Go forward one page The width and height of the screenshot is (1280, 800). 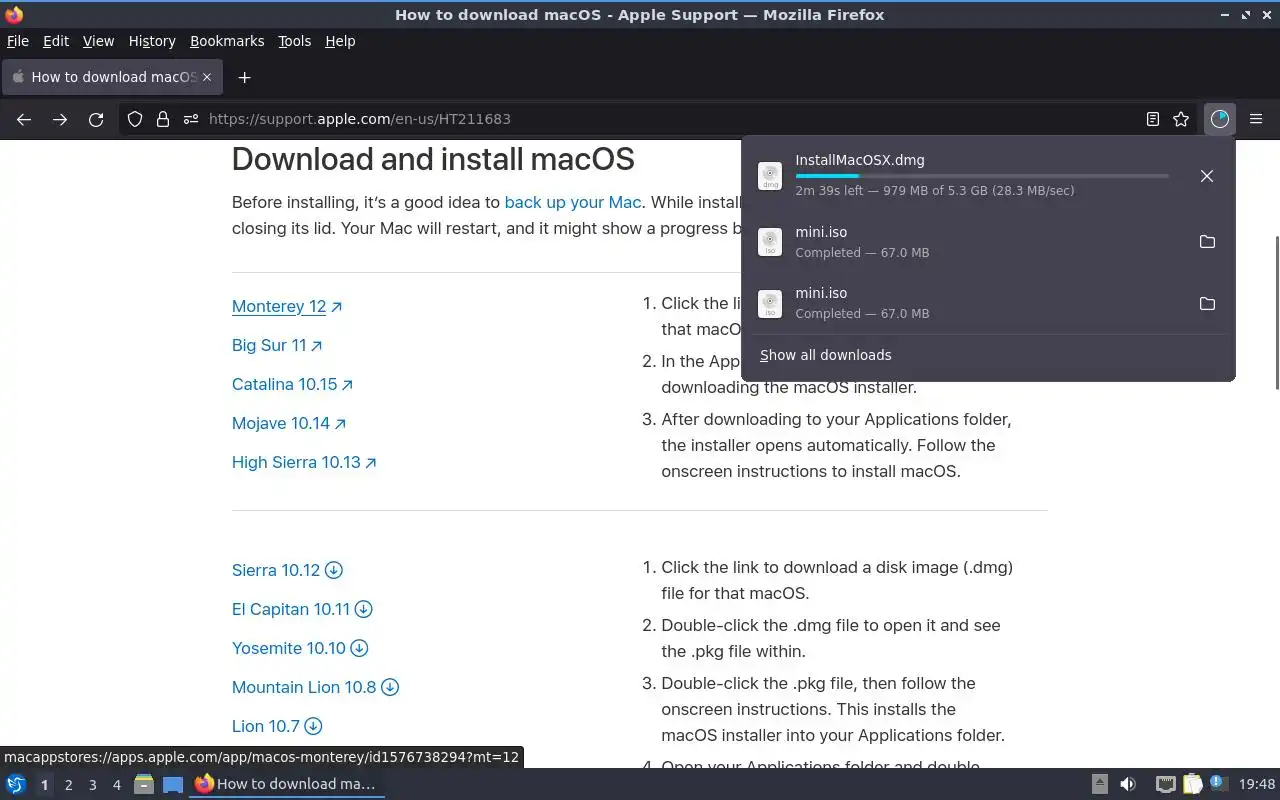pos(60,119)
